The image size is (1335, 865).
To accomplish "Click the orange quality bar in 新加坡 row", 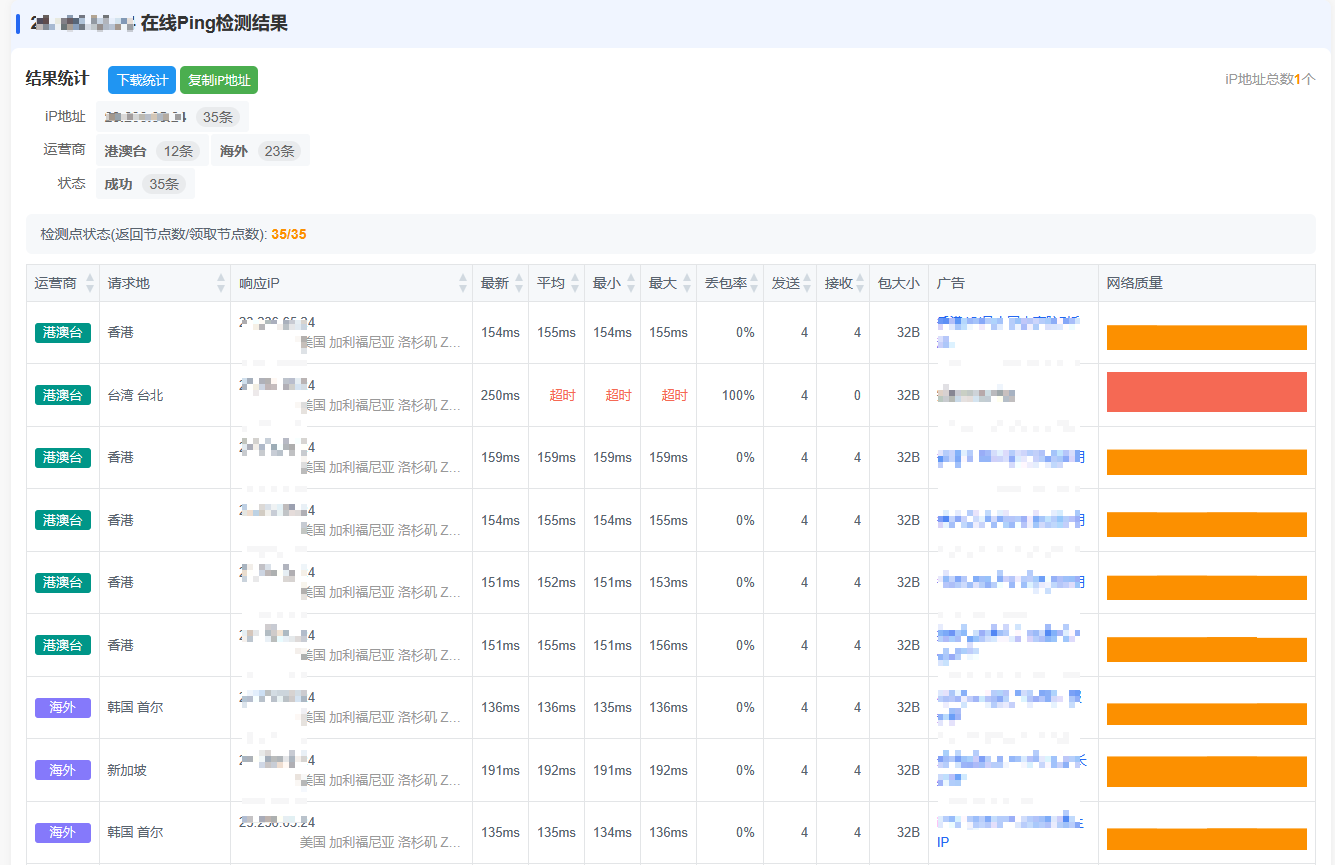I will point(1207,771).
